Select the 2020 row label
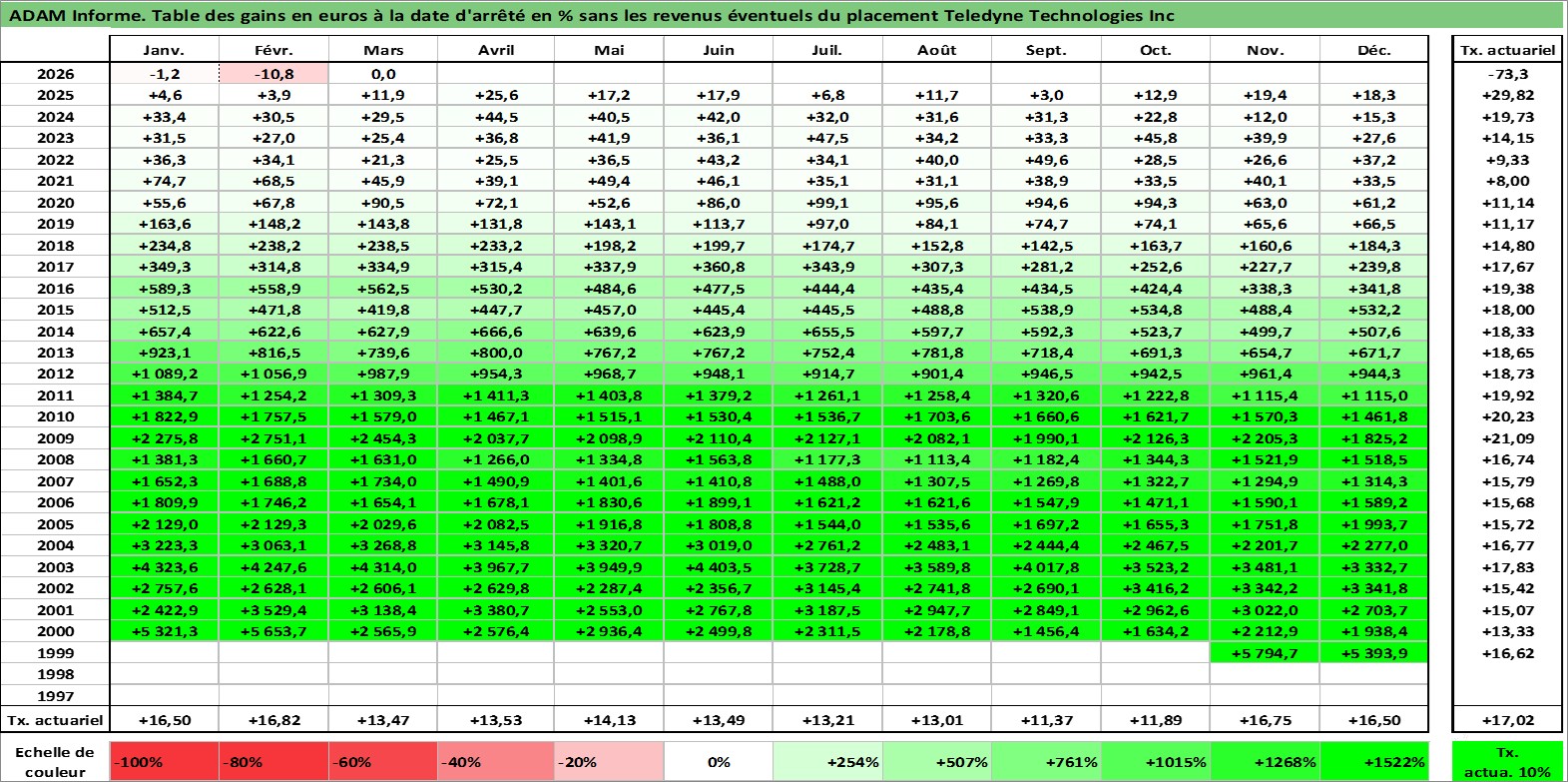The image size is (1568, 782). pos(55,203)
